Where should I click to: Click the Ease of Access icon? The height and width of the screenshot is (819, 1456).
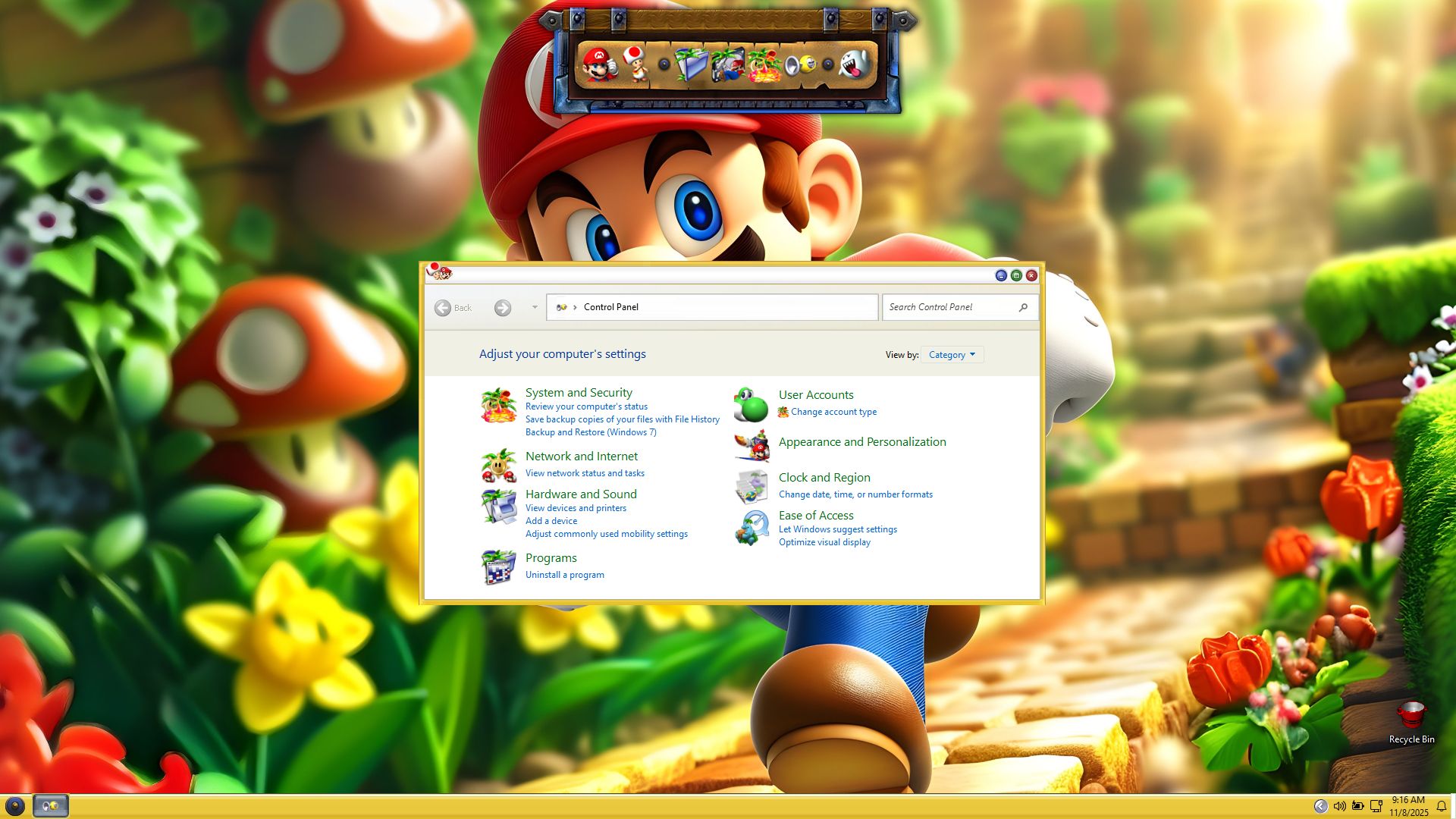751,528
